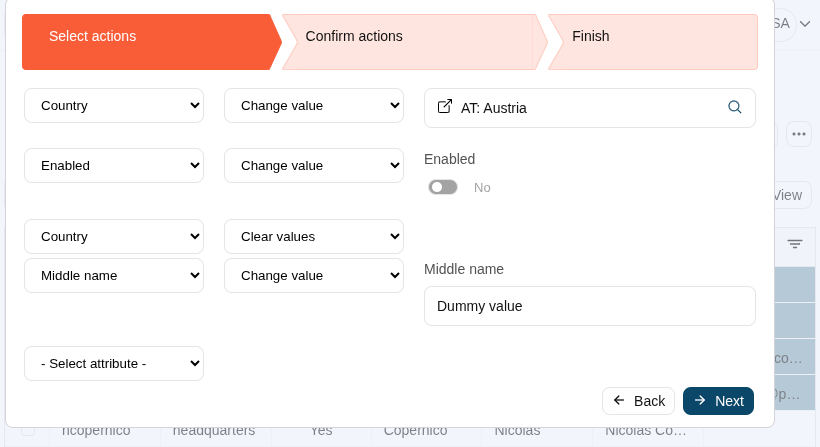Open the Clear values action dropdown
Image resolution: width=820 pixels, height=447 pixels.
tap(314, 237)
